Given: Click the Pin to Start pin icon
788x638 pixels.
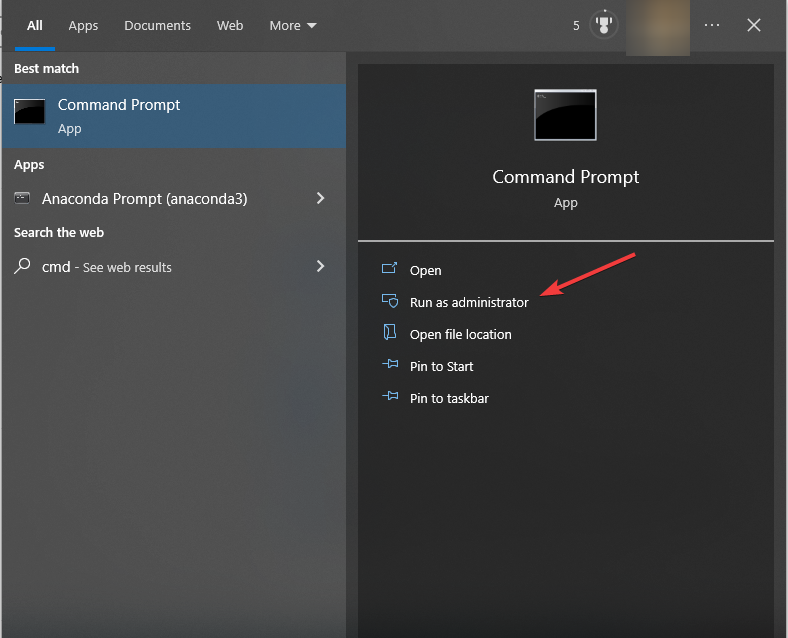Looking at the screenshot, I should coord(390,366).
